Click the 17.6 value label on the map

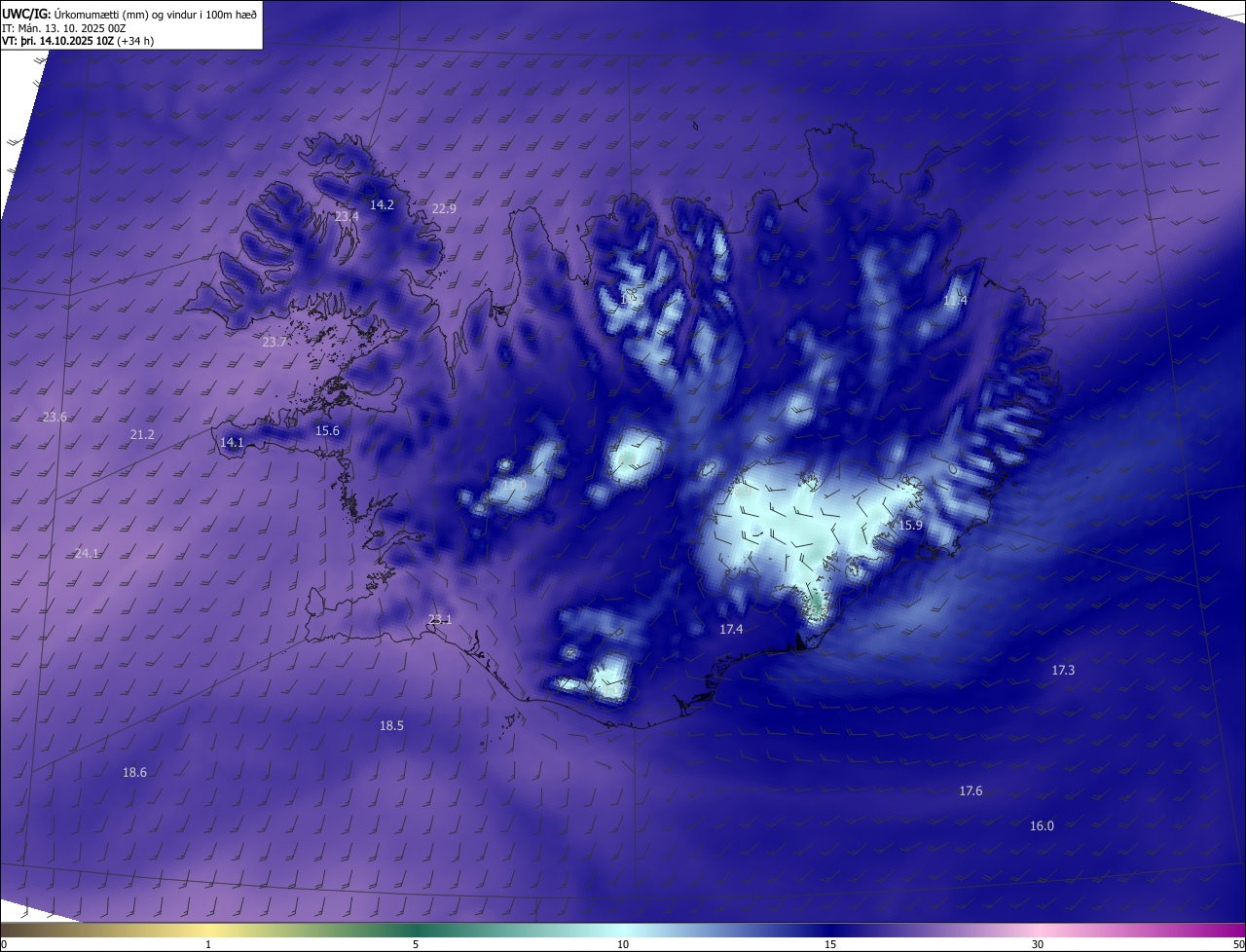pyautogui.click(x=971, y=790)
